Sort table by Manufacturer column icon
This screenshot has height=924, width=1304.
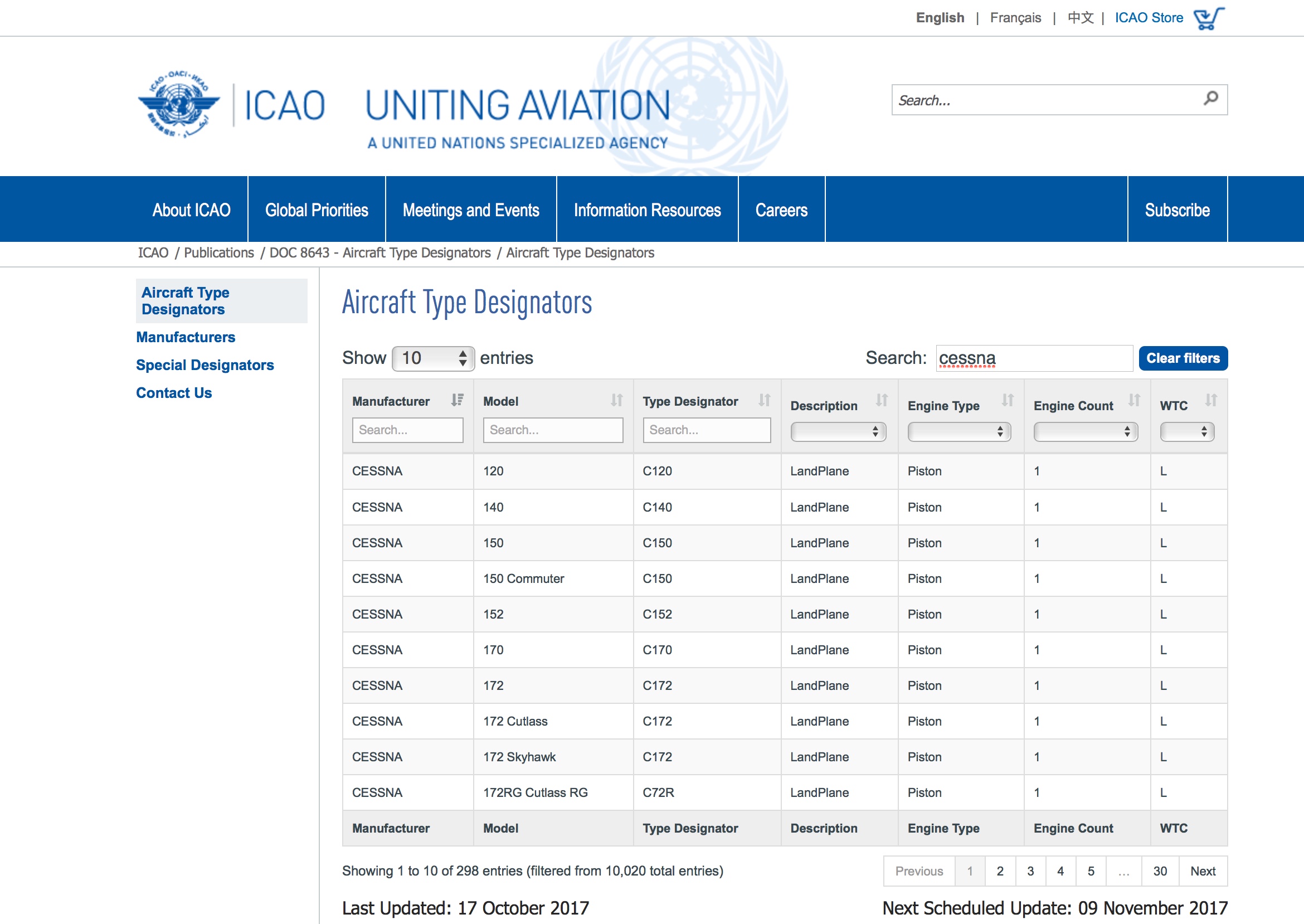(x=458, y=400)
